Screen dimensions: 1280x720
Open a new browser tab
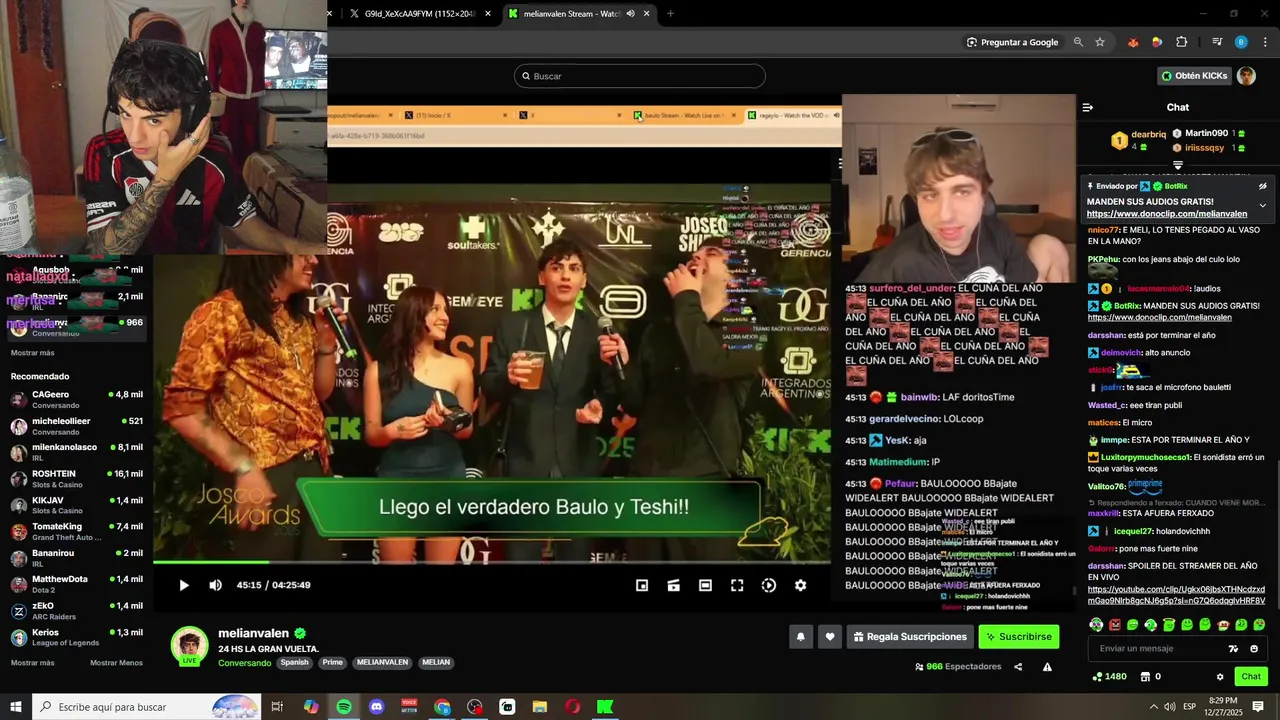(x=670, y=14)
